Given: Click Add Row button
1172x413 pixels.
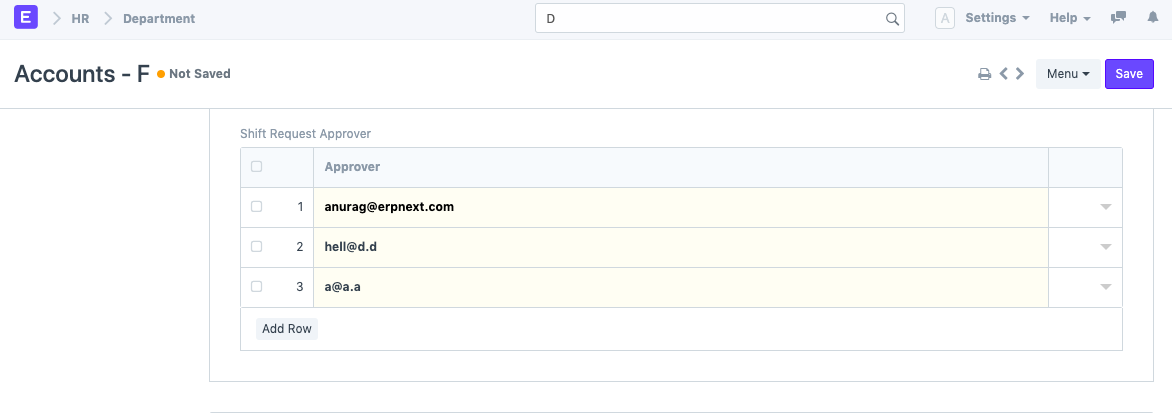Looking at the screenshot, I should tap(287, 329).
